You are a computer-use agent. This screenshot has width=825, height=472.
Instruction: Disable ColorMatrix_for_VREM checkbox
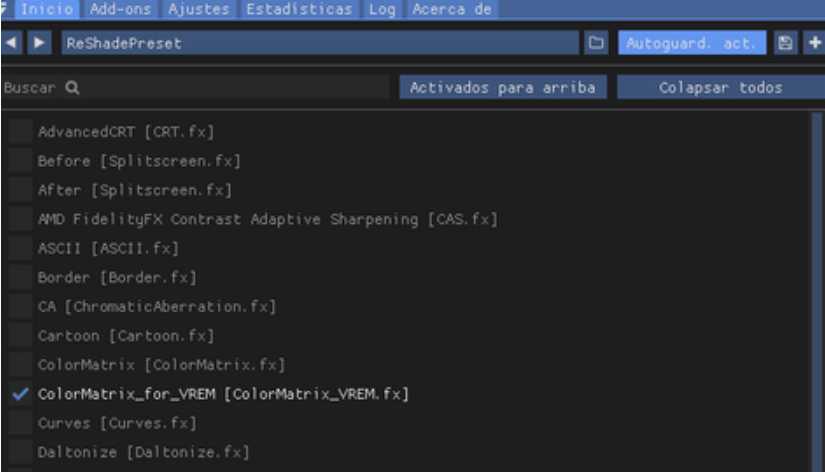(20, 394)
